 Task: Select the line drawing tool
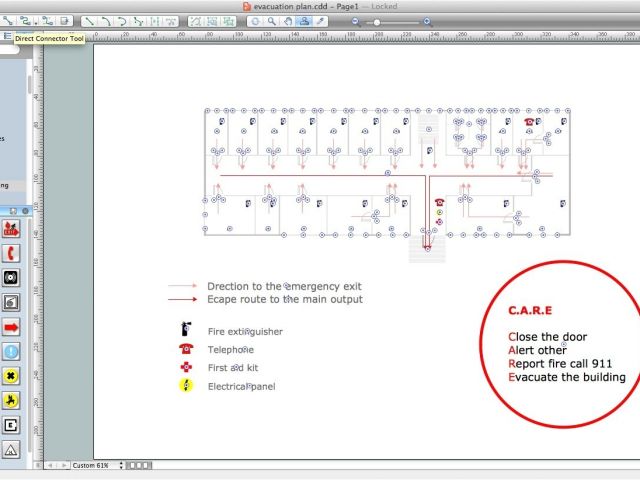point(89,20)
